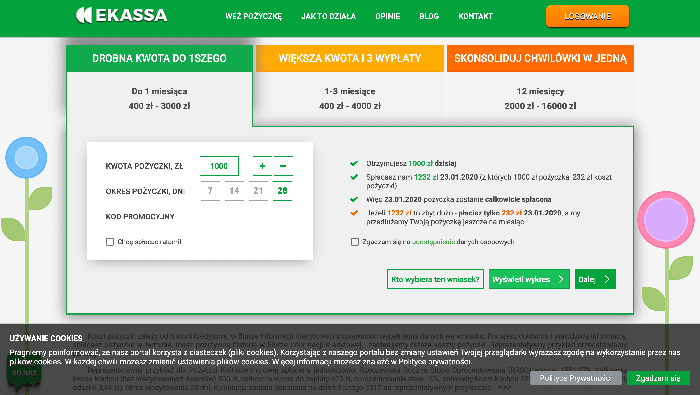Choose 14 days loan period
The width and height of the screenshot is (700, 395).
coord(234,191)
